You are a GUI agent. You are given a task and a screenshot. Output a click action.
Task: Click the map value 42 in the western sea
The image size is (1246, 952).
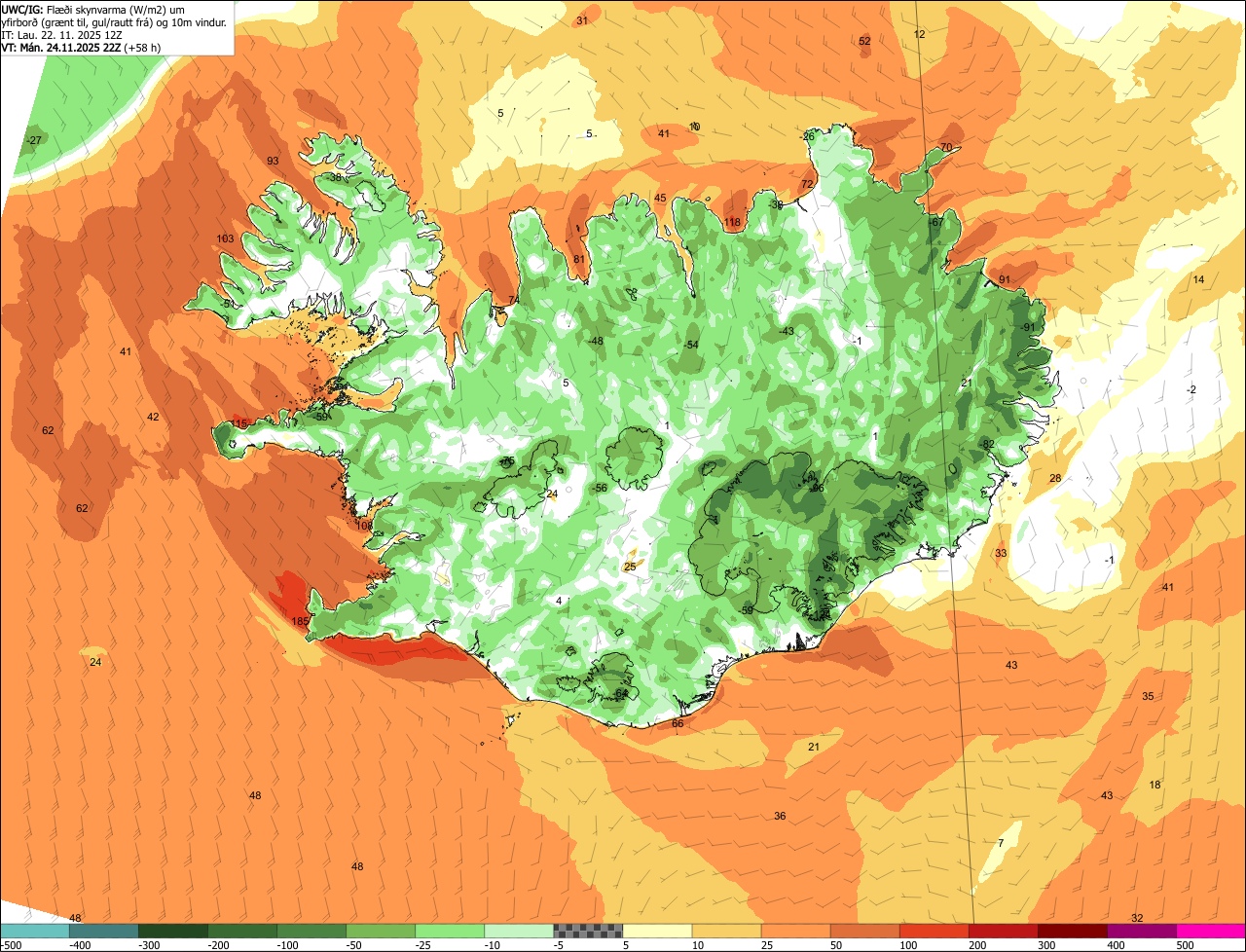(153, 417)
